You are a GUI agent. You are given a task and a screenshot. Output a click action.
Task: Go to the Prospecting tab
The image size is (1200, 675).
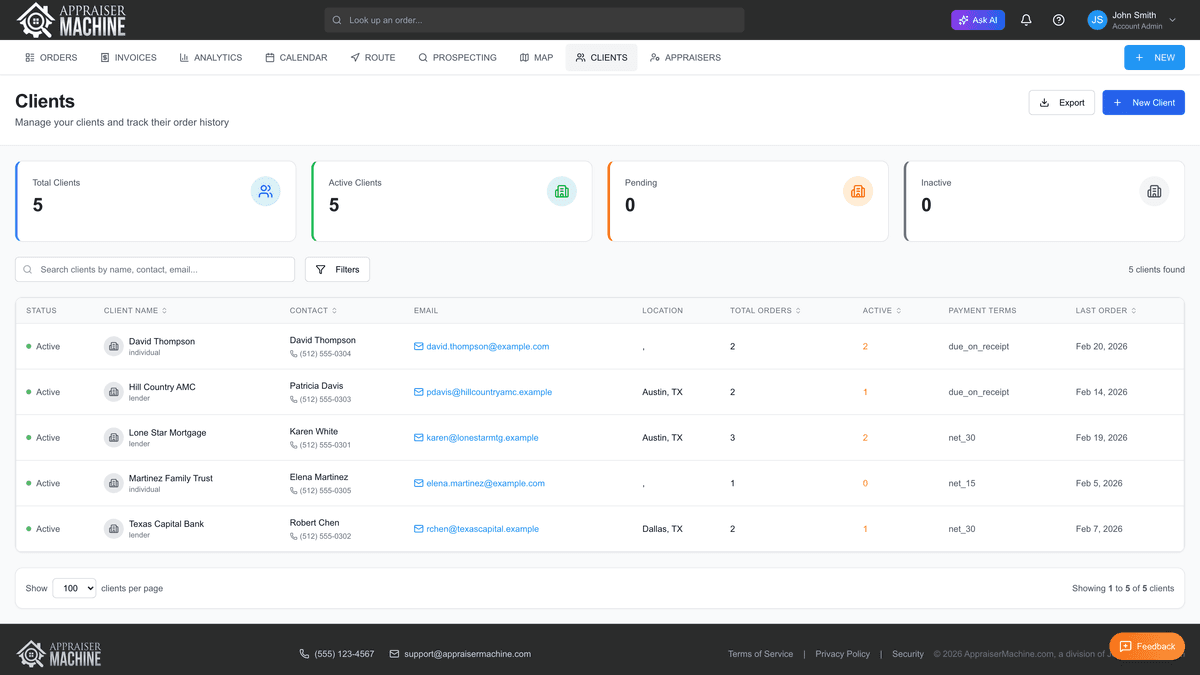[x=457, y=58]
